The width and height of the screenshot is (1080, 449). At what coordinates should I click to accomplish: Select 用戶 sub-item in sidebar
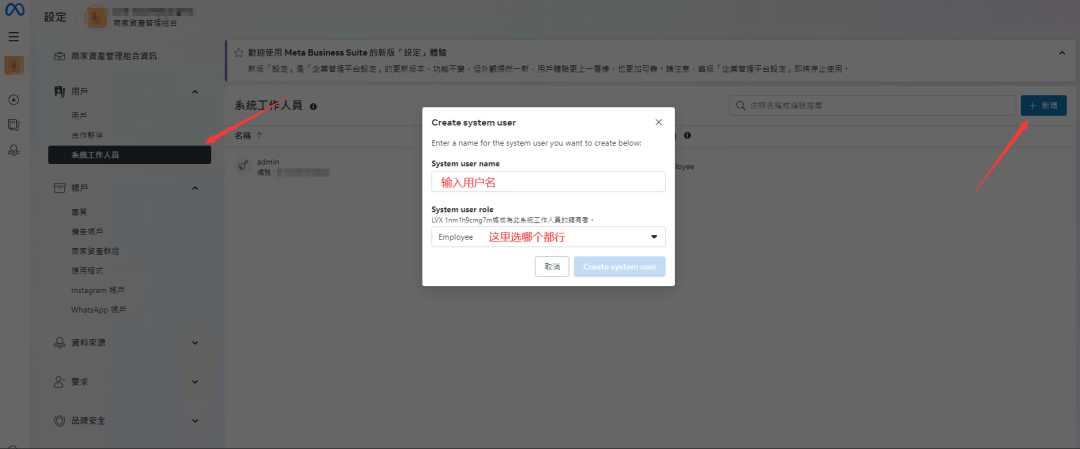pyautogui.click(x=79, y=116)
